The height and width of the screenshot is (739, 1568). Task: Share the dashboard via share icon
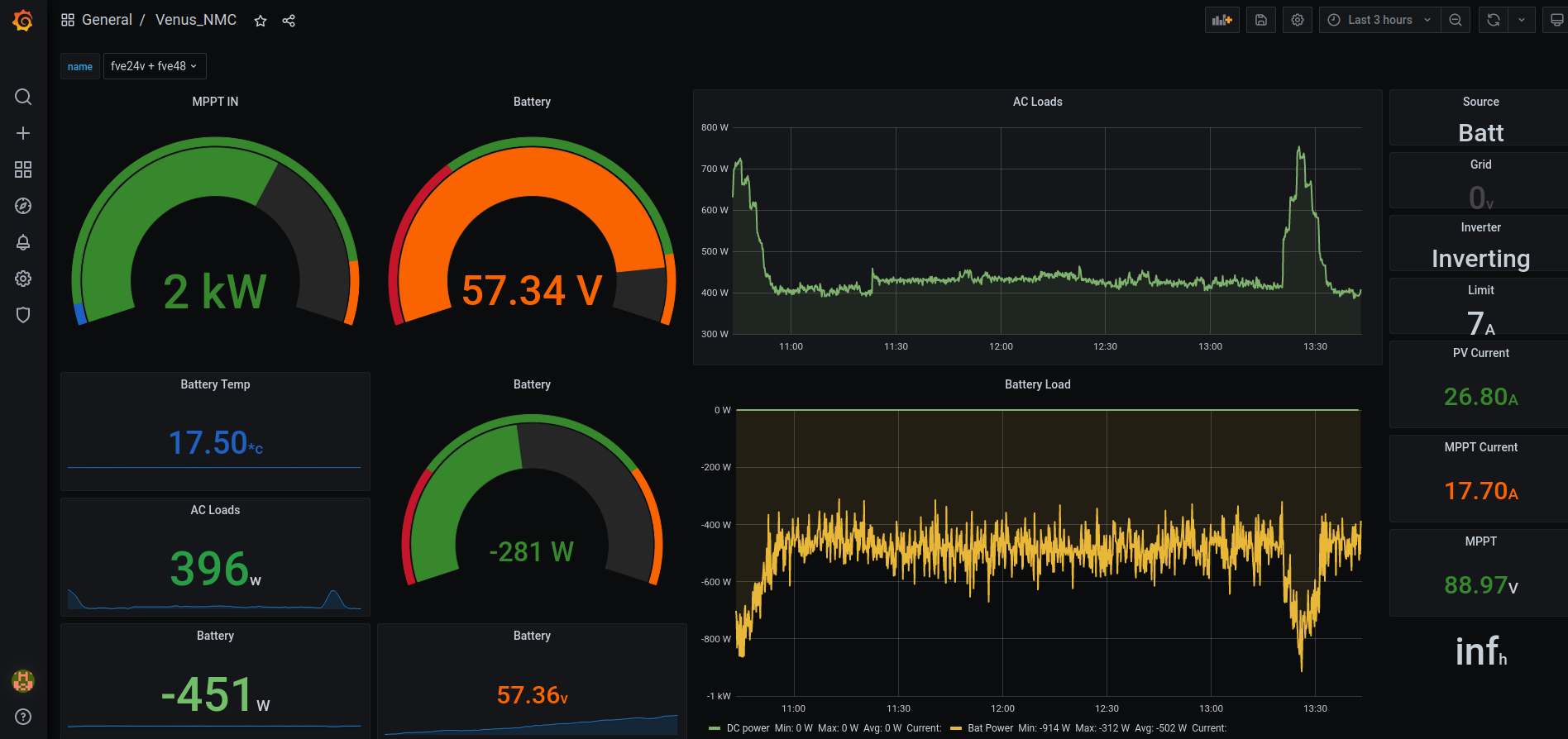click(289, 21)
